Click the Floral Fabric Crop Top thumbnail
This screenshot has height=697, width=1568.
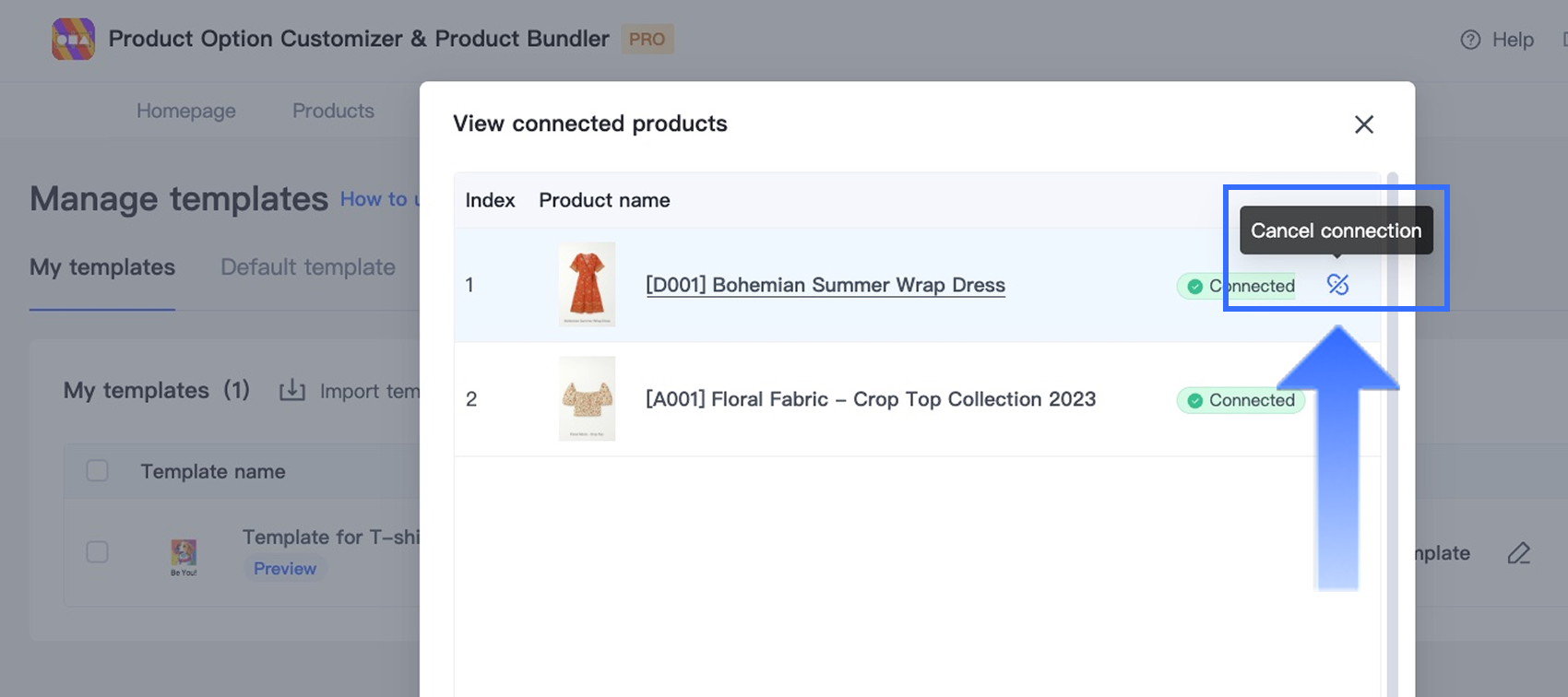pos(587,398)
